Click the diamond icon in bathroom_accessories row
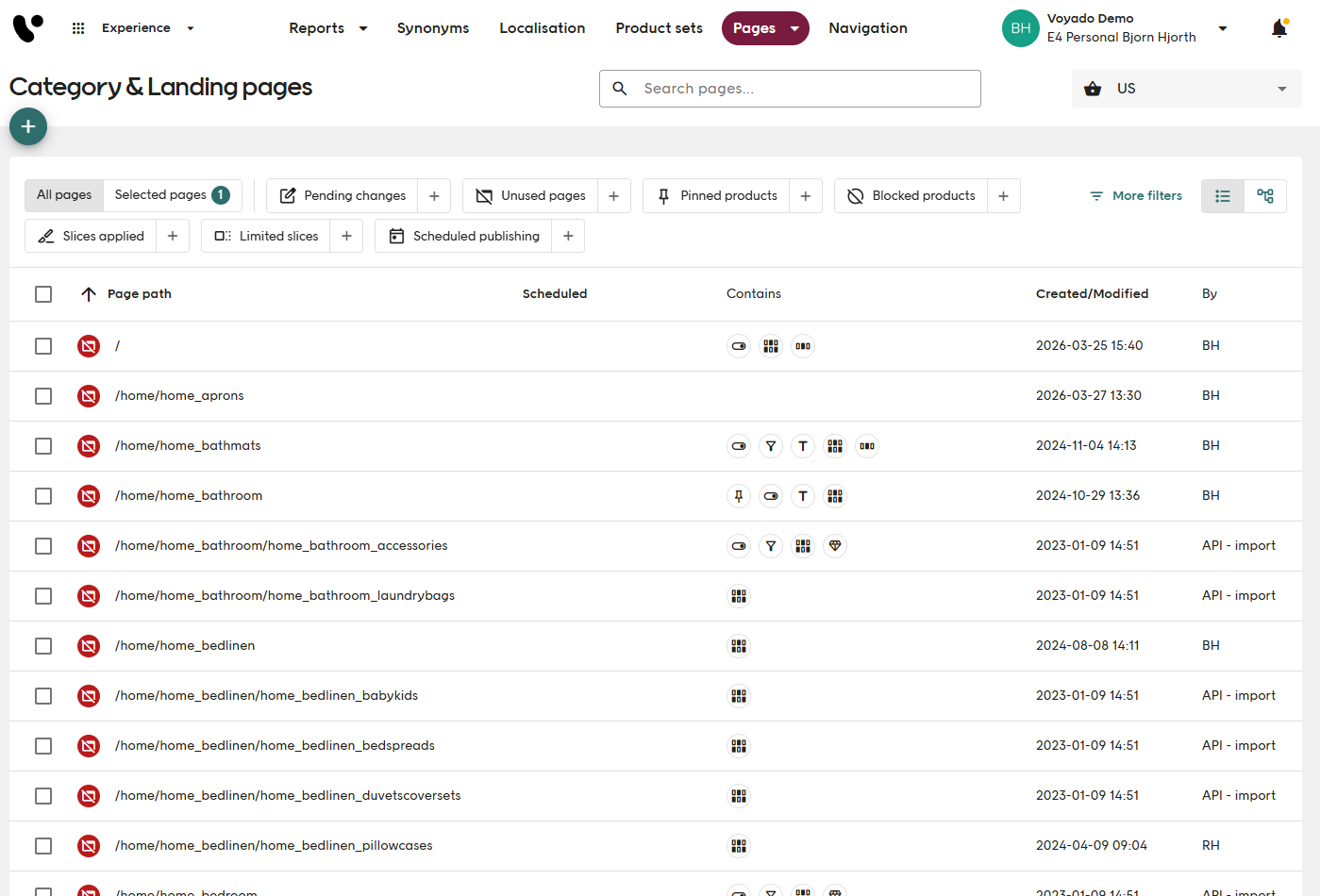1320x896 pixels. [x=835, y=546]
